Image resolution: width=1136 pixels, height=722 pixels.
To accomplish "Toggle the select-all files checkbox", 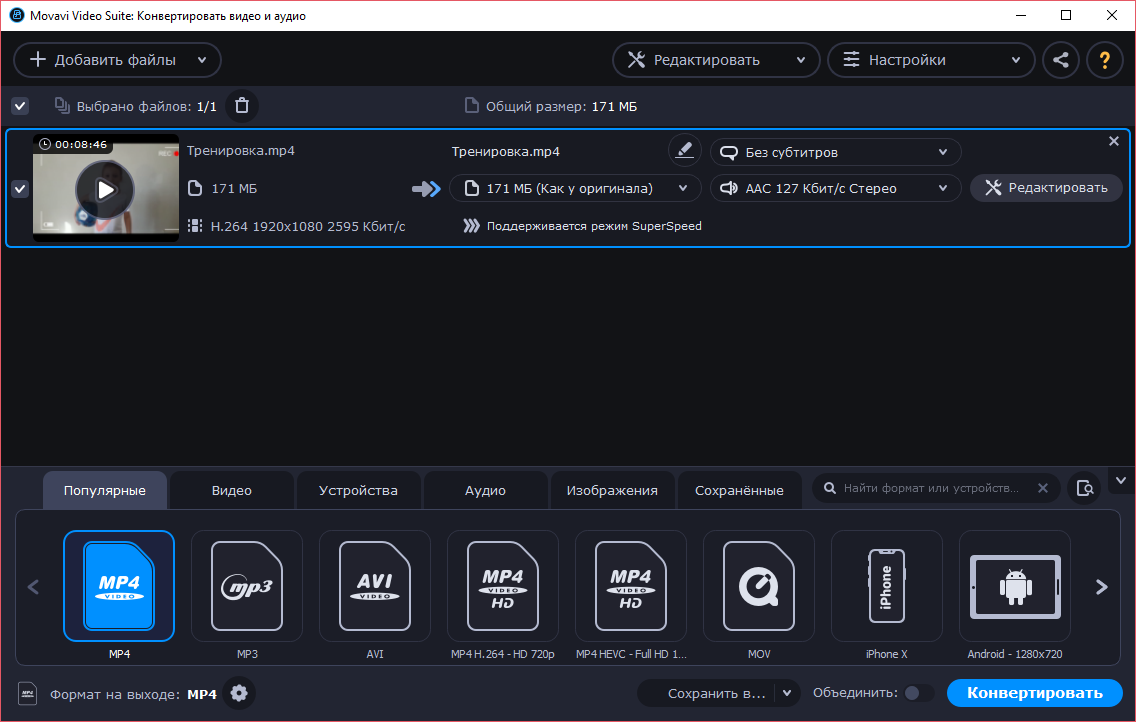I will [x=20, y=106].
